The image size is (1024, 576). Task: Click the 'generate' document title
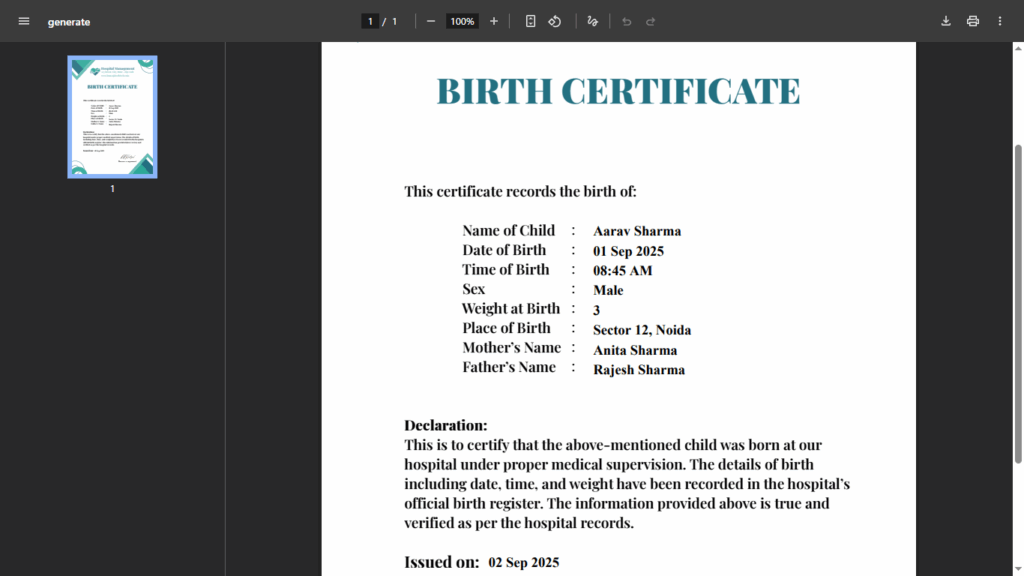click(69, 22)
